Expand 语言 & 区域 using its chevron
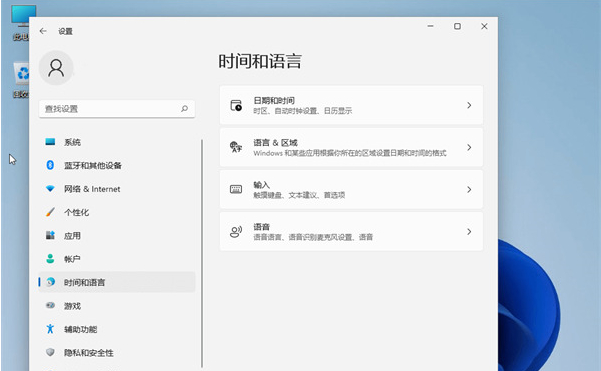 tap(469, 147)
